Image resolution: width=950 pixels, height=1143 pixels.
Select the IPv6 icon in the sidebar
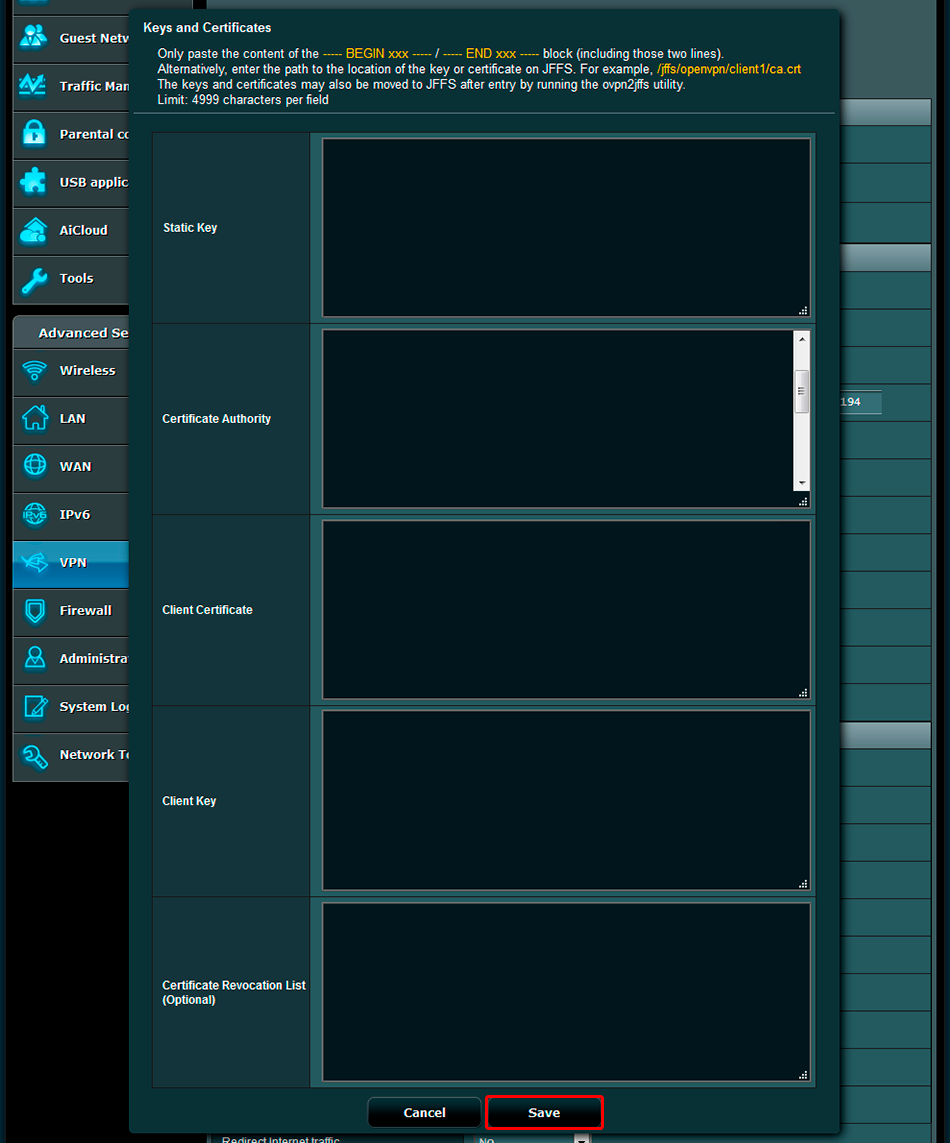point(35,515)
